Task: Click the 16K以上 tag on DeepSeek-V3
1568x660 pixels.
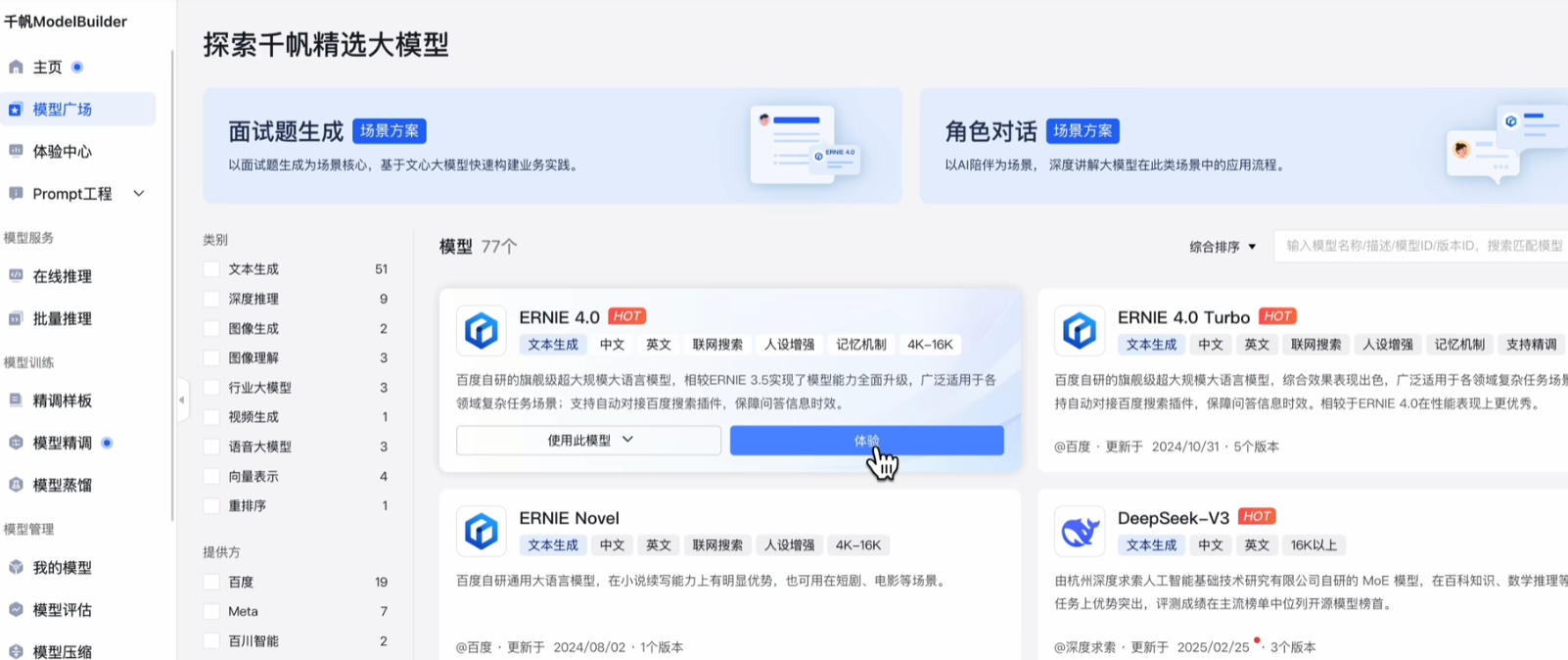Action: coord(1314,545)
